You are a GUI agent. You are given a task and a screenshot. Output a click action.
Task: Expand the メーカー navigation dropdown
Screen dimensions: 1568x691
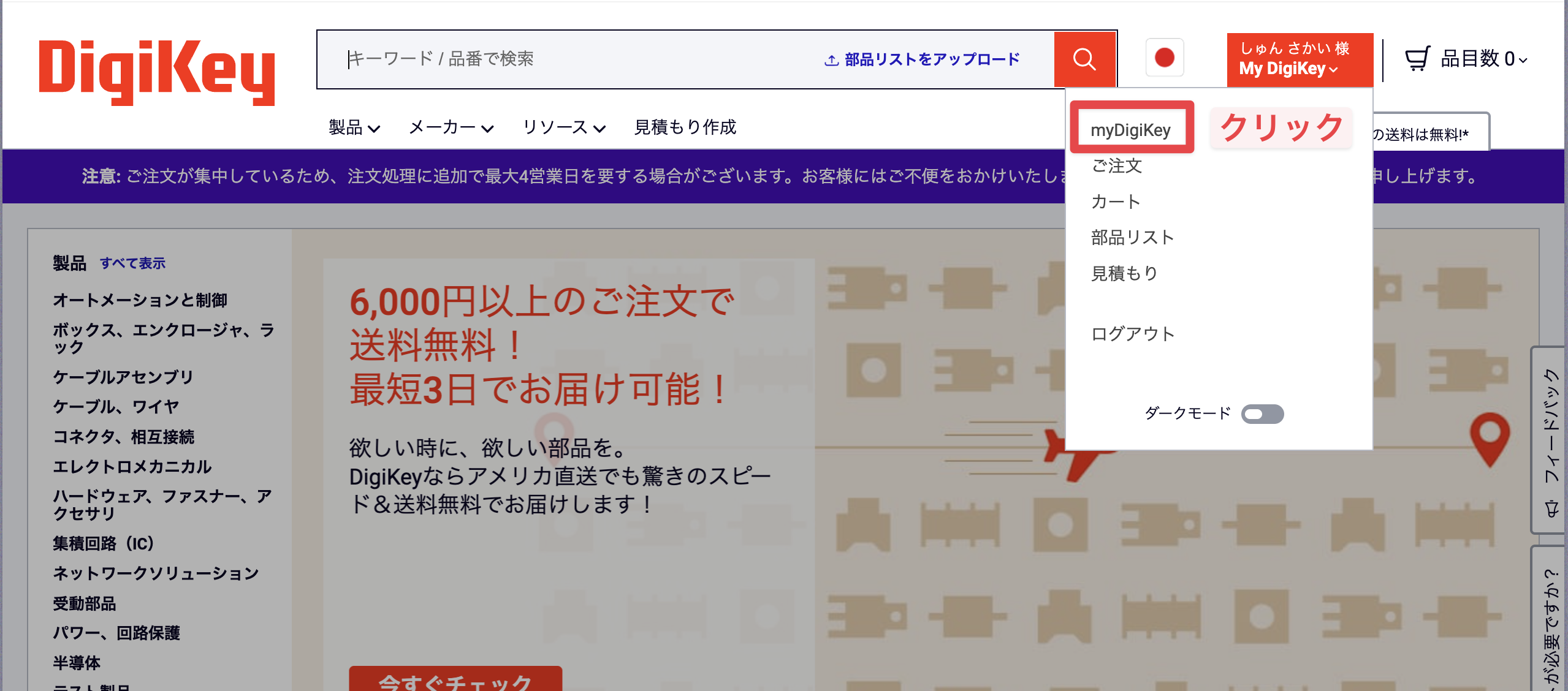(451, 127)
